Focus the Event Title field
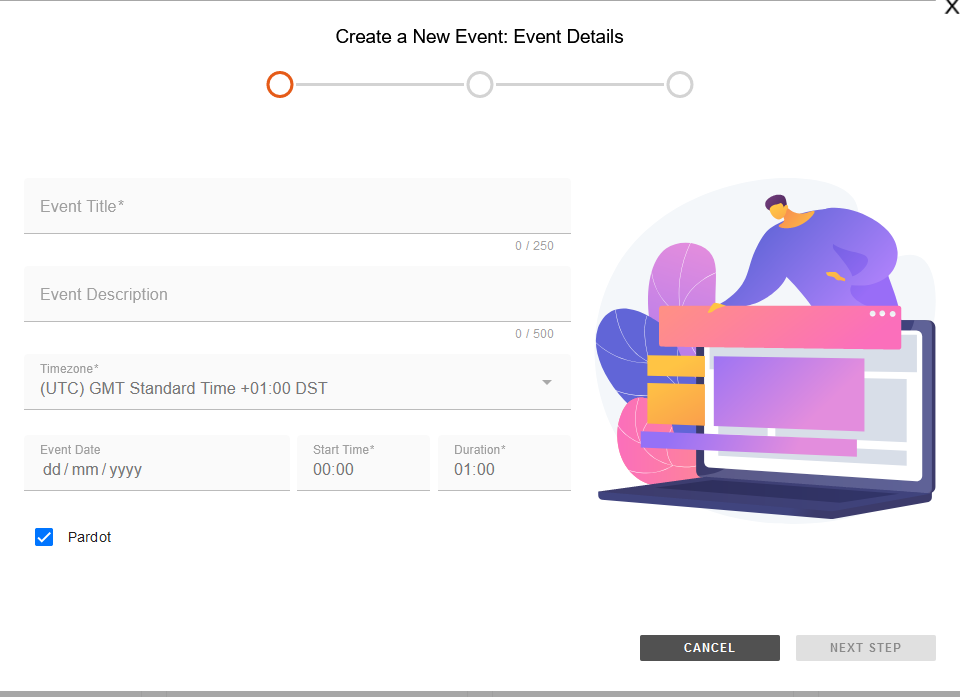Image resolution: width=960 pixels, height=697 pixels. (x=298, y=206)
